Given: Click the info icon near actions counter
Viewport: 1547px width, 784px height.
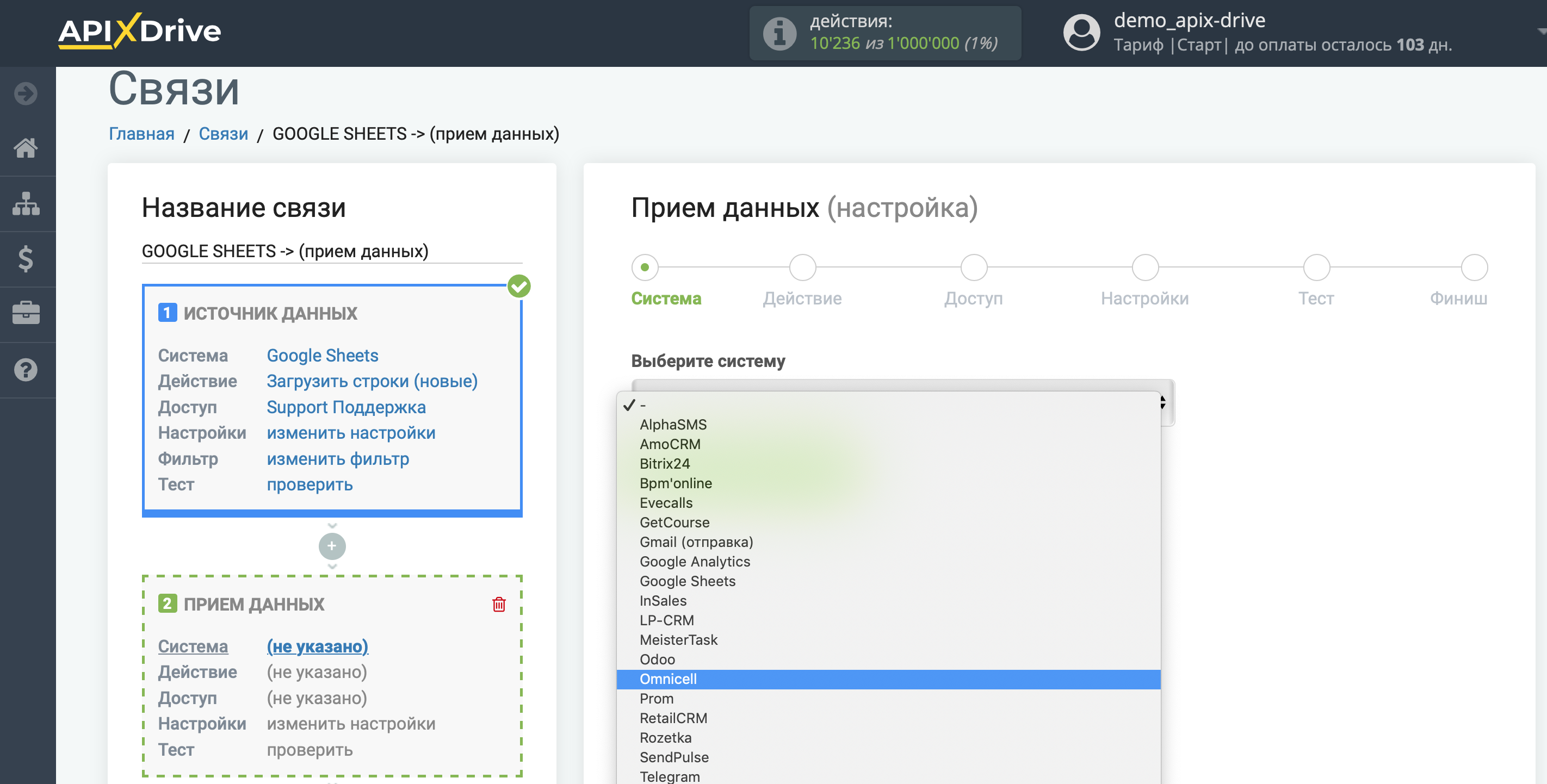Looking at the screenshot, I should click(x=779, y=33).
